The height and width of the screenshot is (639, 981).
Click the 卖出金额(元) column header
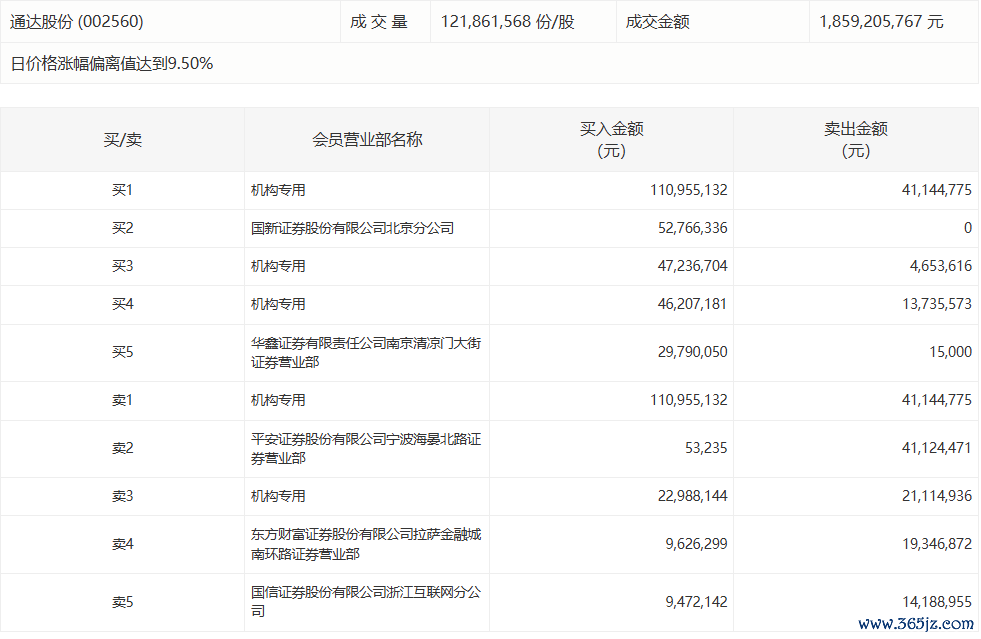856,140
